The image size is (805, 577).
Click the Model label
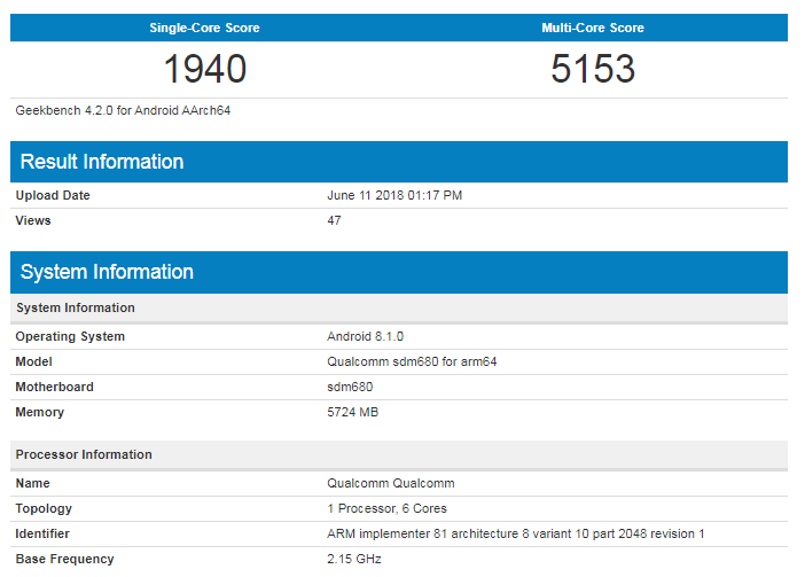coord(33,361)
